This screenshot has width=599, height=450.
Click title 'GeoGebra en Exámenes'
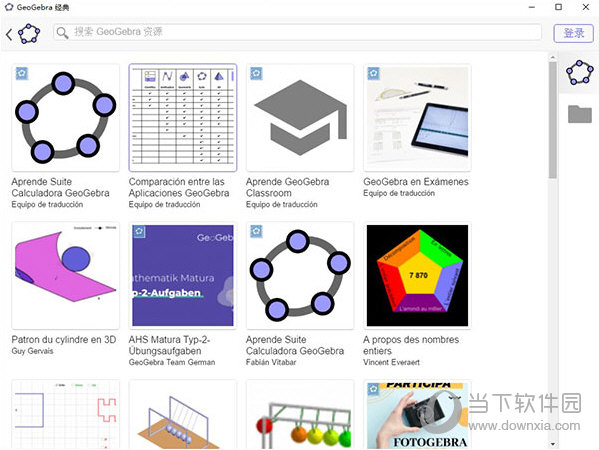pos(416,181)
